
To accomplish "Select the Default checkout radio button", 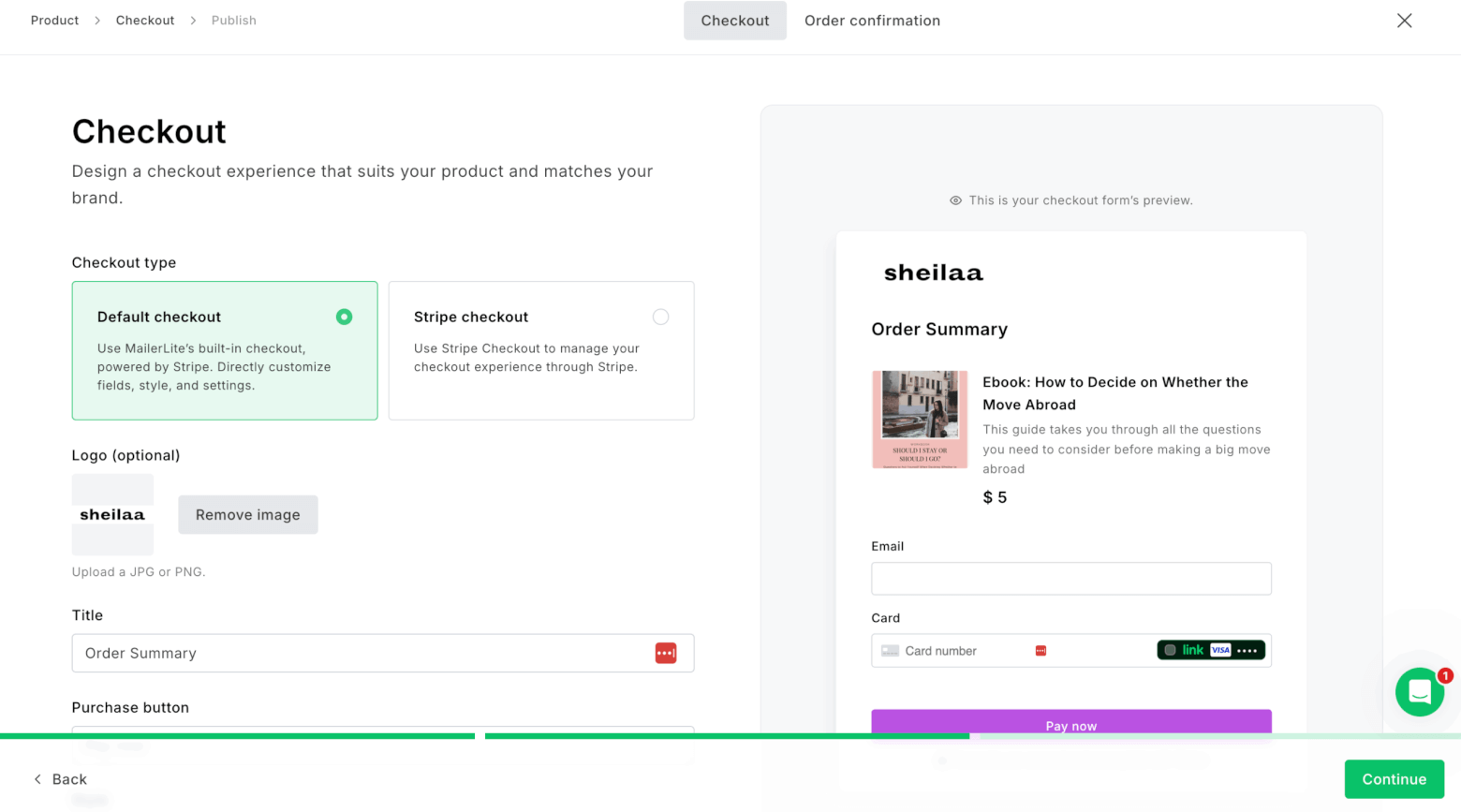I will point(344,317).
